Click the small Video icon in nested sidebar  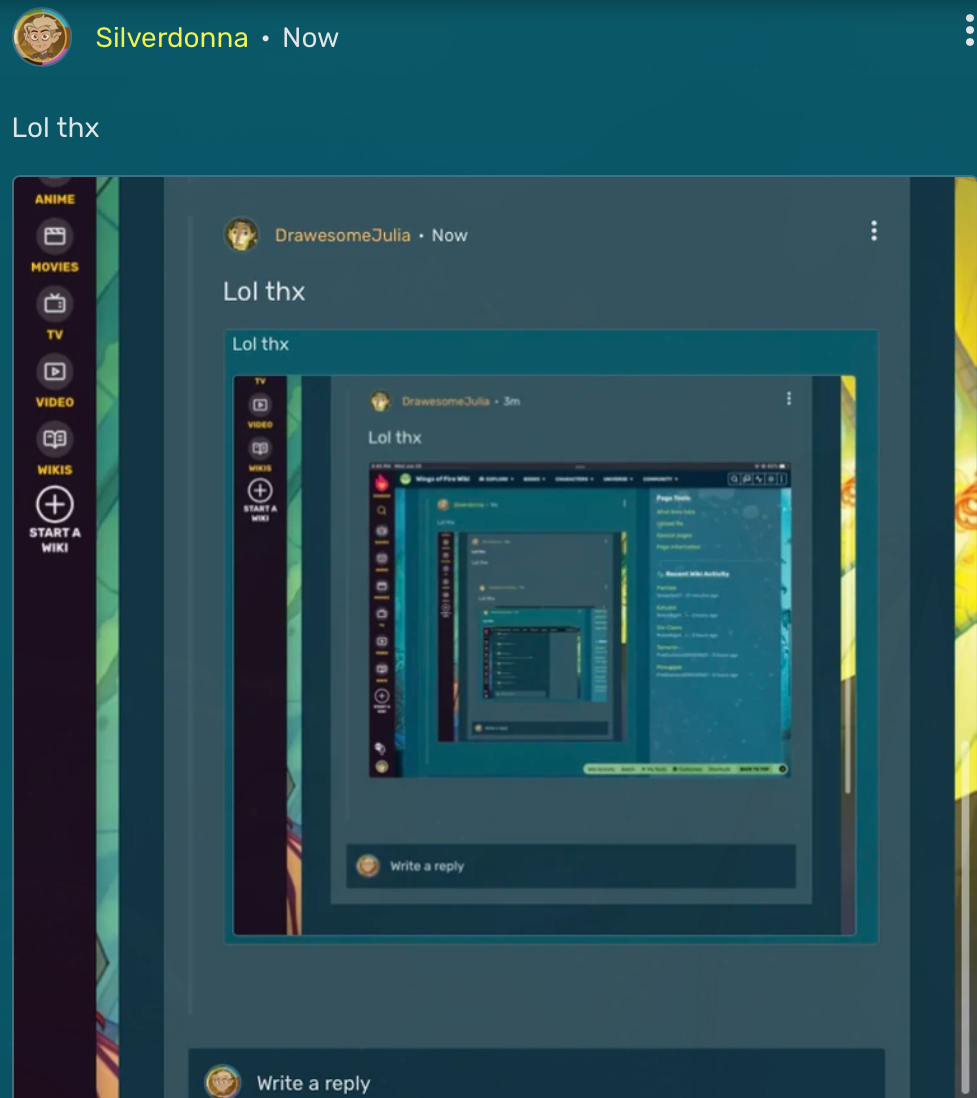260,405
